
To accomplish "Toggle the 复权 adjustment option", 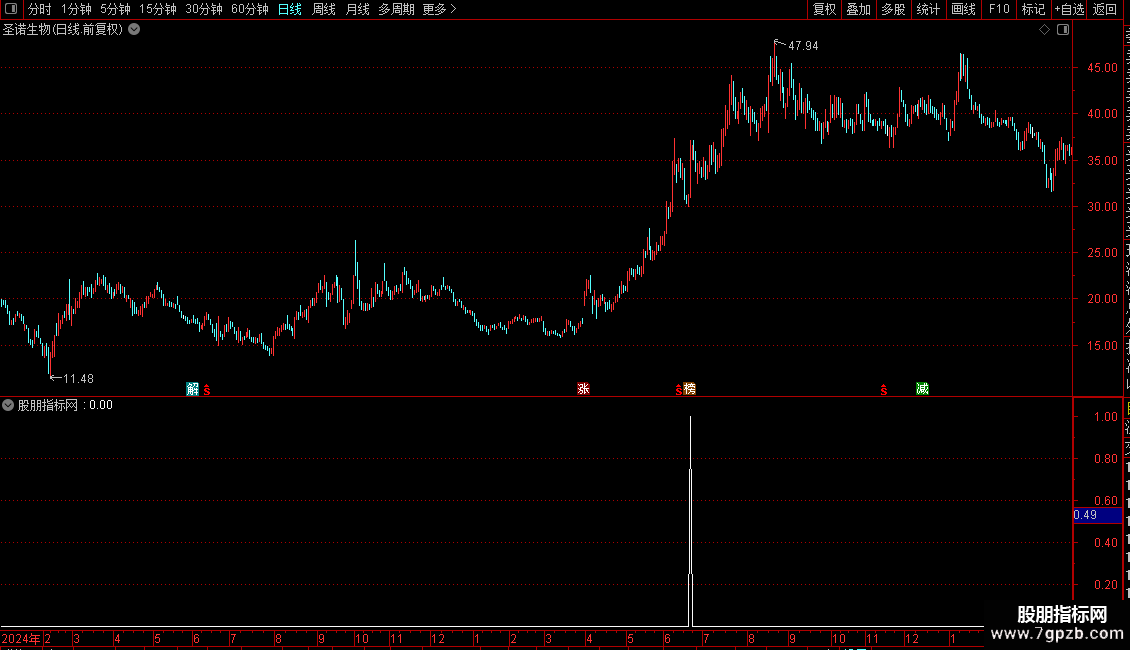I will pyautogui.click(x=824, y=9).
